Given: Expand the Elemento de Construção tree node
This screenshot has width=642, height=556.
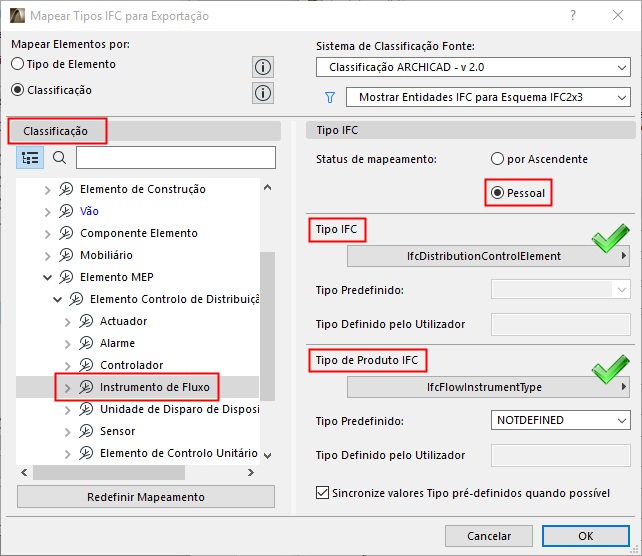Looking at the screenshot, I should 46,189.
